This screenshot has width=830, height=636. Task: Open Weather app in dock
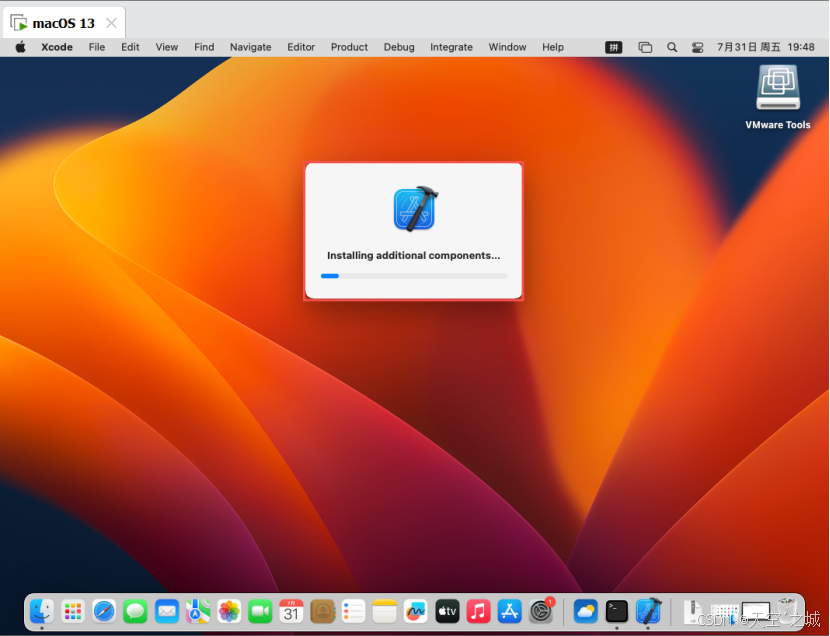[585, 611]
